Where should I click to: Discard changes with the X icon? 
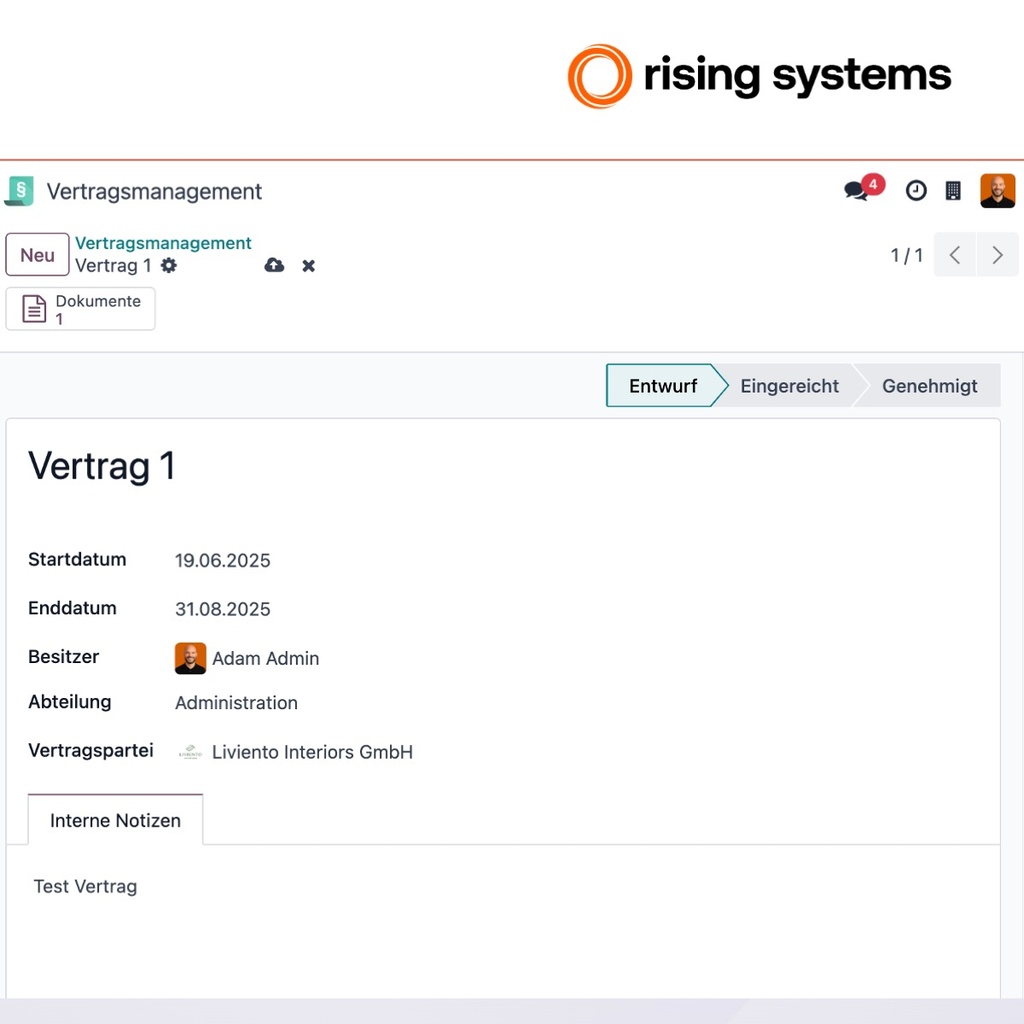(308, 266)
